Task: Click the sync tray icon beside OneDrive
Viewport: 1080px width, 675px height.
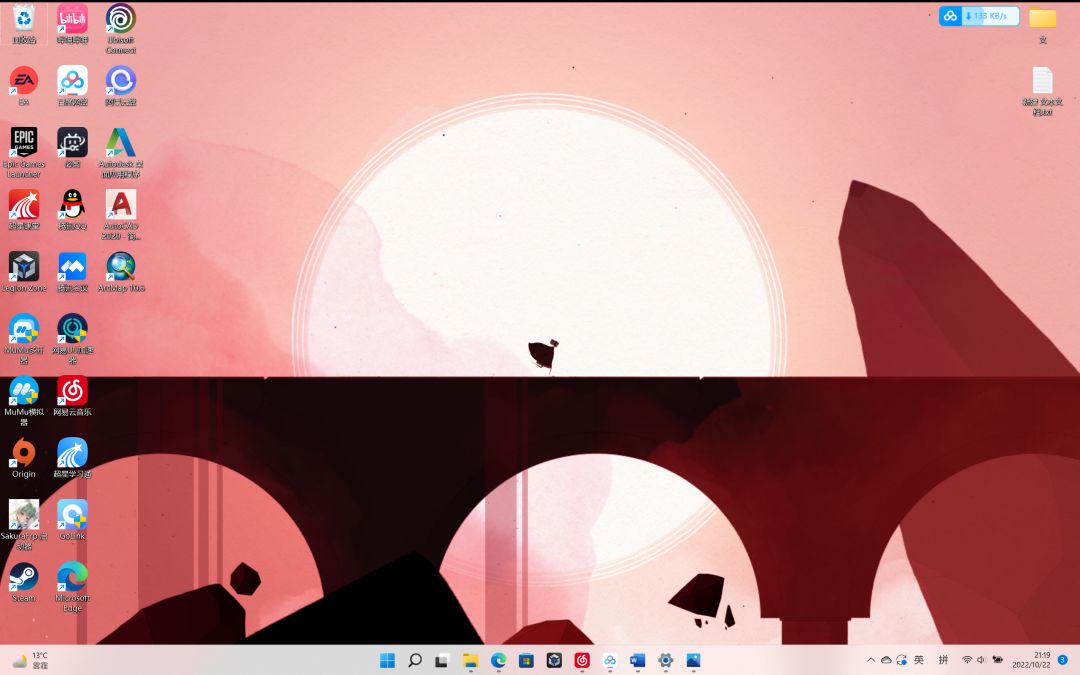Action: pos(901,660)
